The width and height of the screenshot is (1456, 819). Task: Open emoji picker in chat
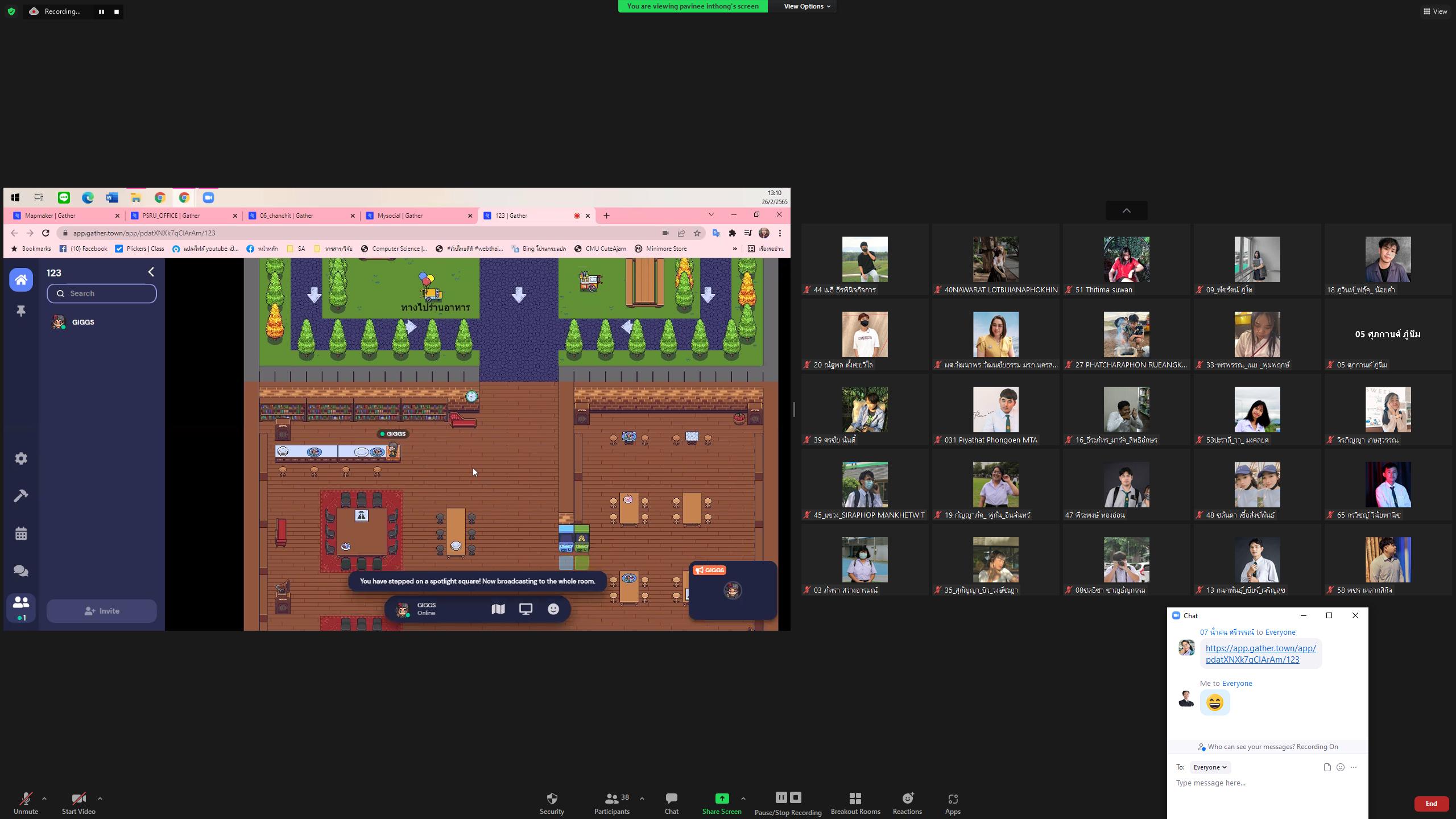[1341, 767]
